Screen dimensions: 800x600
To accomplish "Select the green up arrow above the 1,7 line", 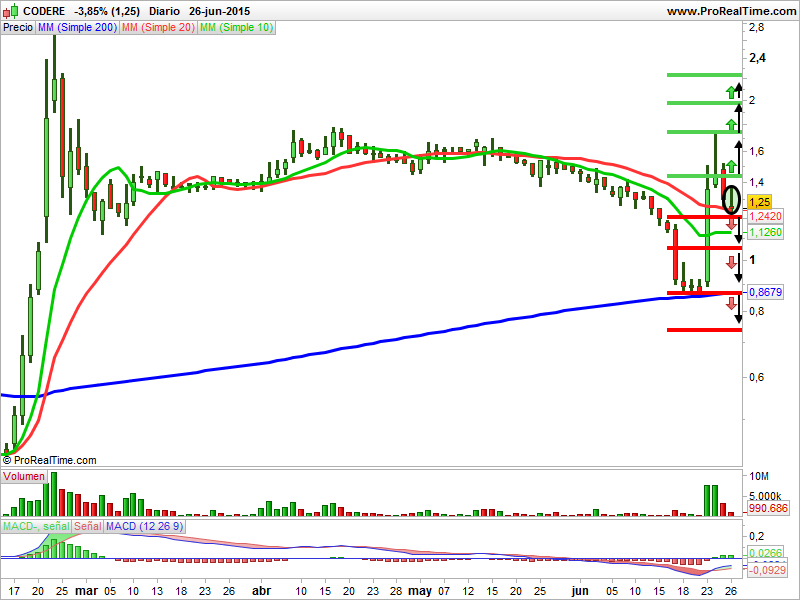I will coord(730,165).
